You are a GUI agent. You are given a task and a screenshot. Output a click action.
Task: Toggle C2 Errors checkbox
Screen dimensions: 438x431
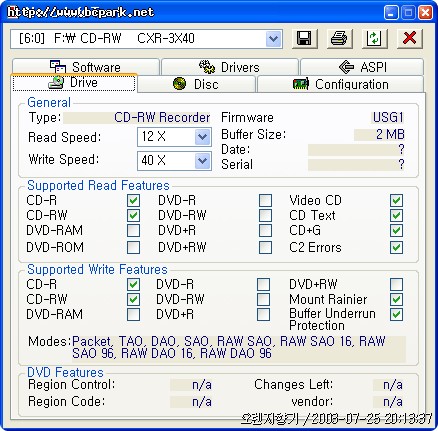397,248
